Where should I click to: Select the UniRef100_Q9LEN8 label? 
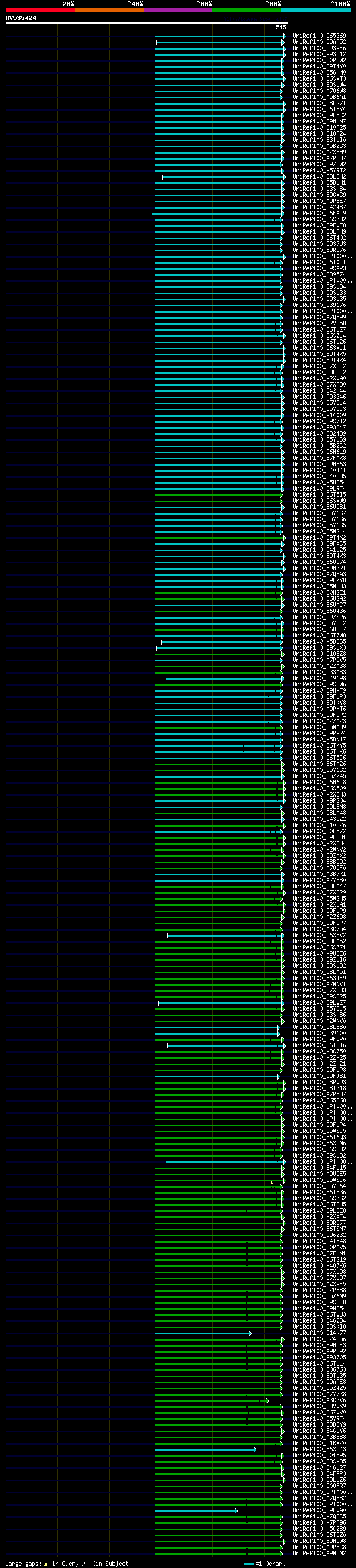[319, 807]
